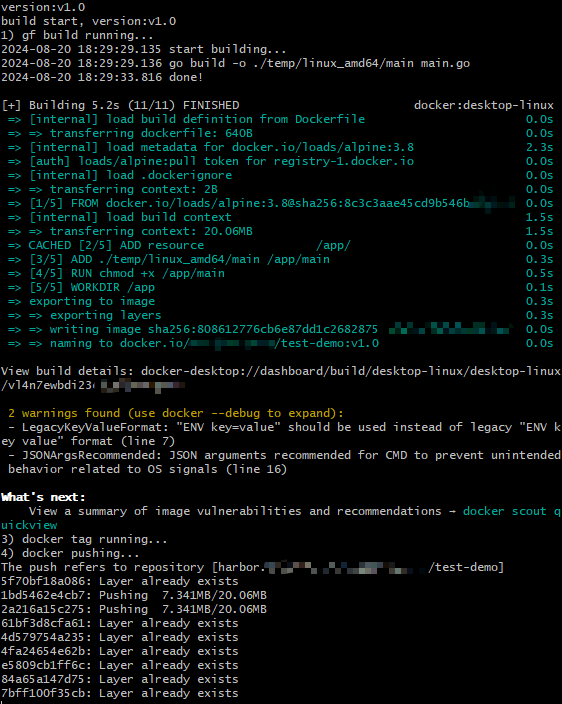Image resolution: width=562 pixels, height=704 pixels.
Task: Click the 'The push refers to repository' line
Action: pyautogui.click(x=252, y=568)
